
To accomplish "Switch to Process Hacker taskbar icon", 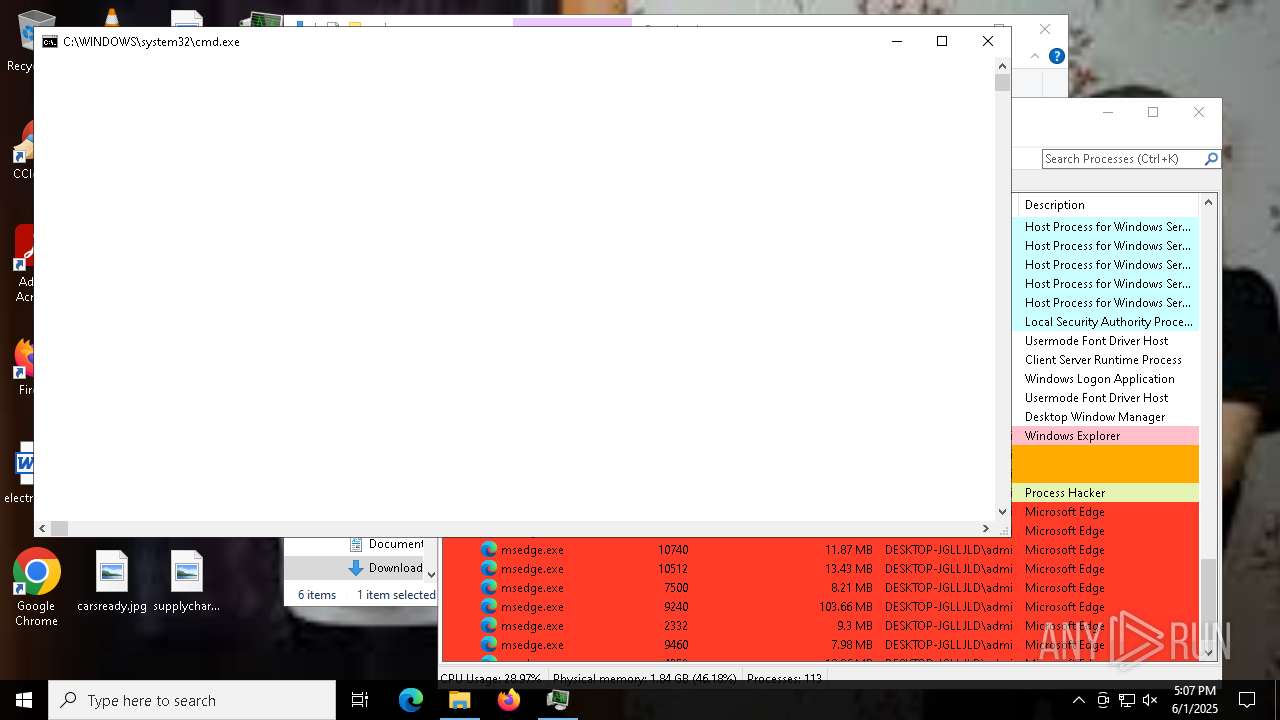I will pos(558,700).
